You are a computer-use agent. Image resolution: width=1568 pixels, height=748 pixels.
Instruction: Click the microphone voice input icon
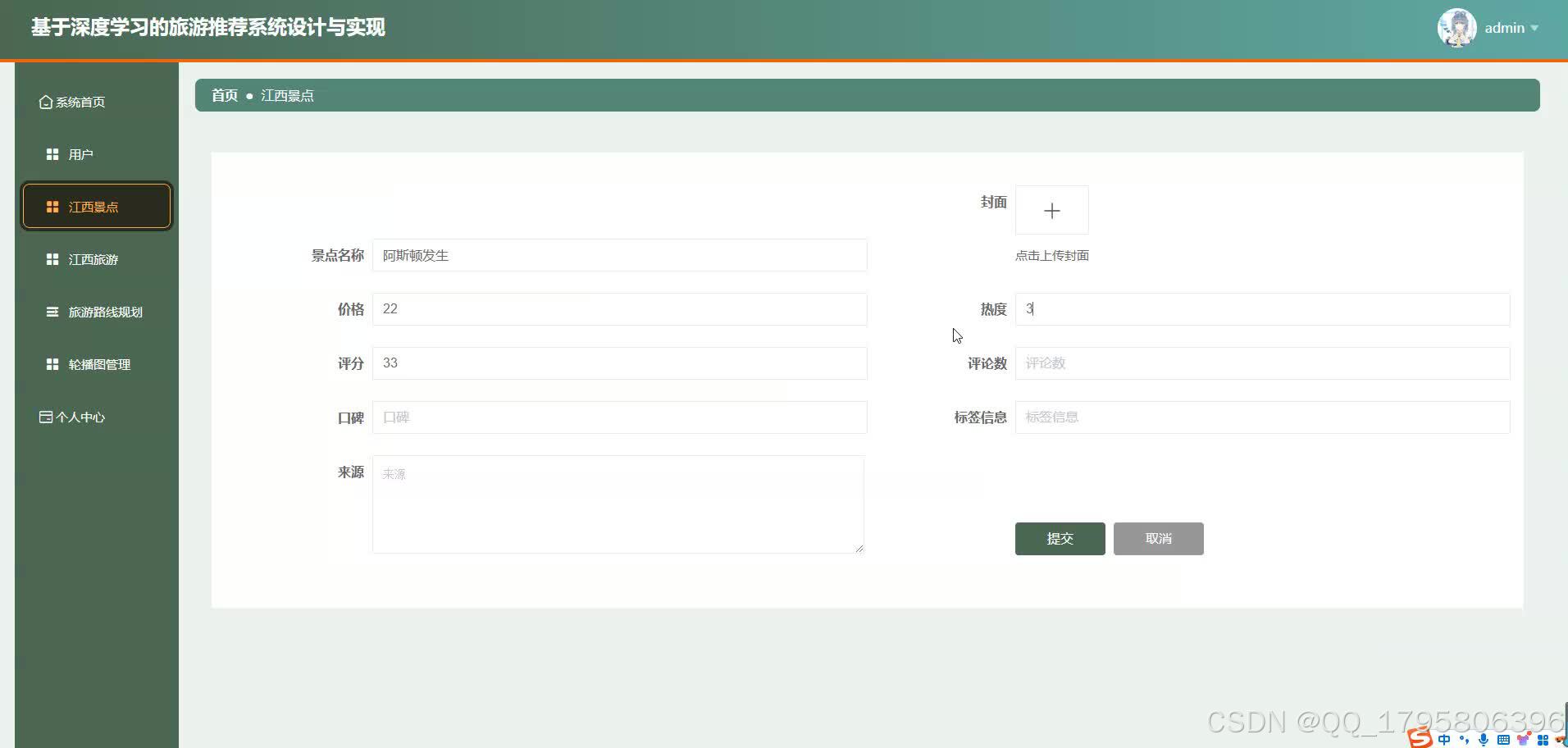[1484, 740]
